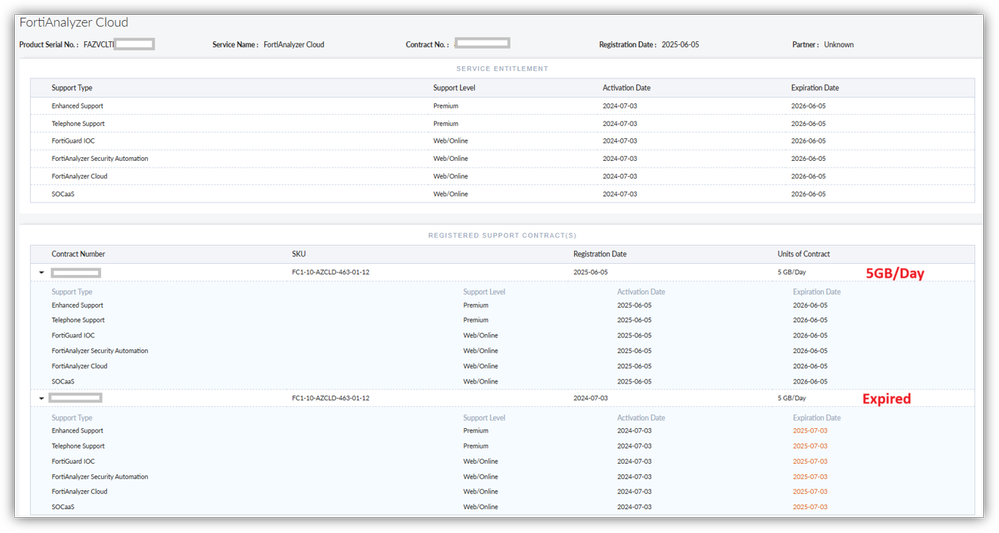Click Support Level subheader under the 2025-06-05 contract
This screenshot has height=533, width=999.
click(484, 292)
